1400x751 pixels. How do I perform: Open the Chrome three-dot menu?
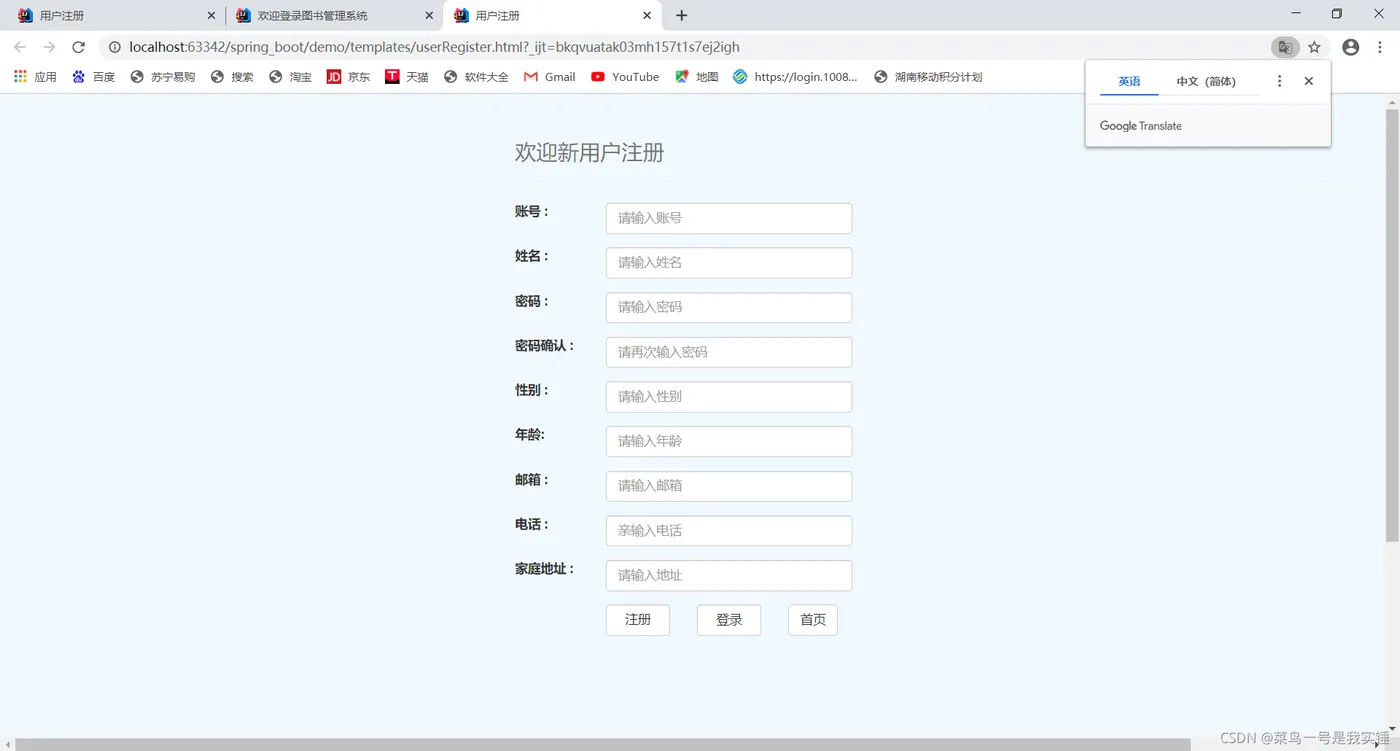[1381, 47]
